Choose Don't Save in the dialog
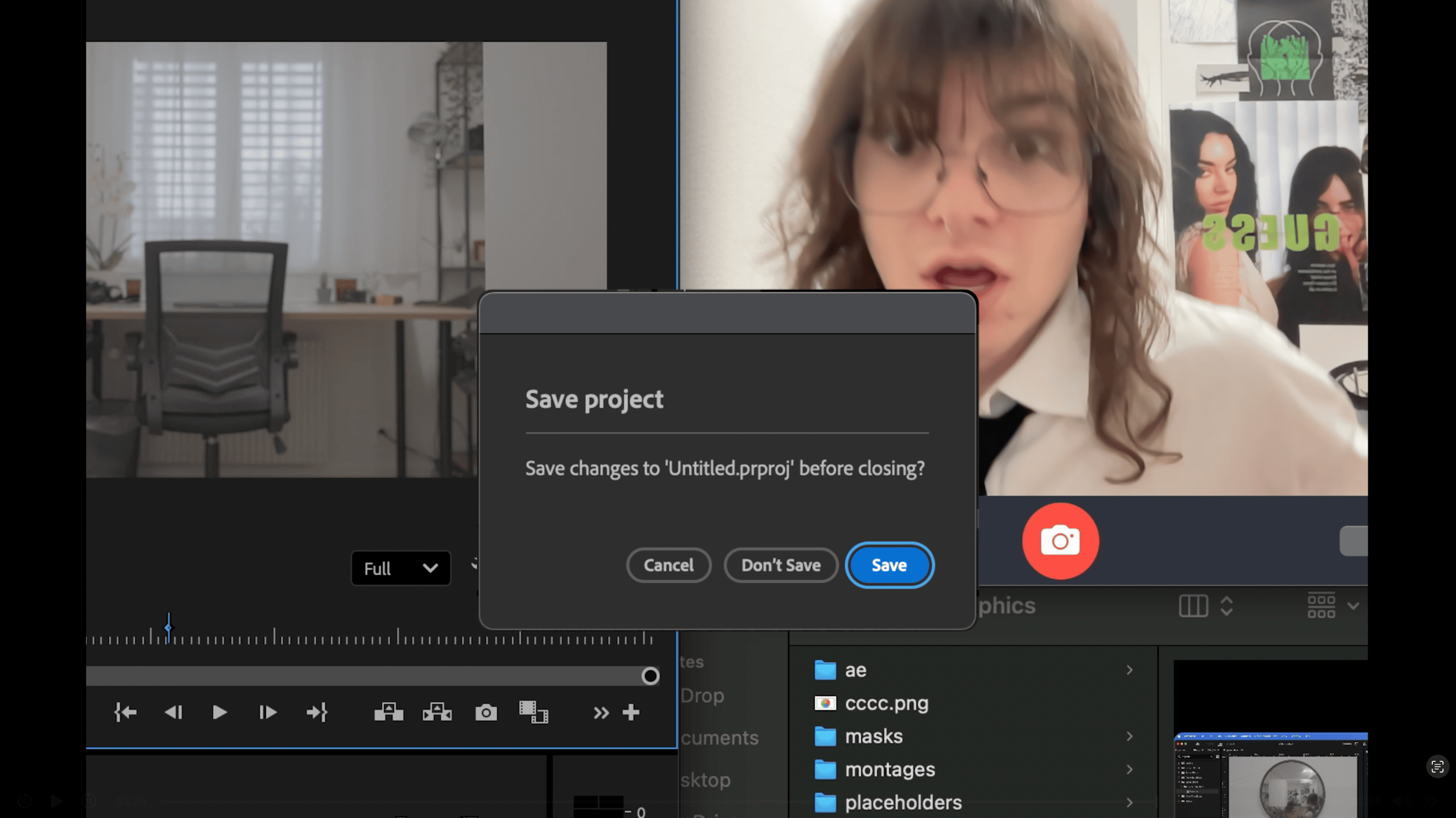This screenshot has height=818, width=1456. coord(780,565)
